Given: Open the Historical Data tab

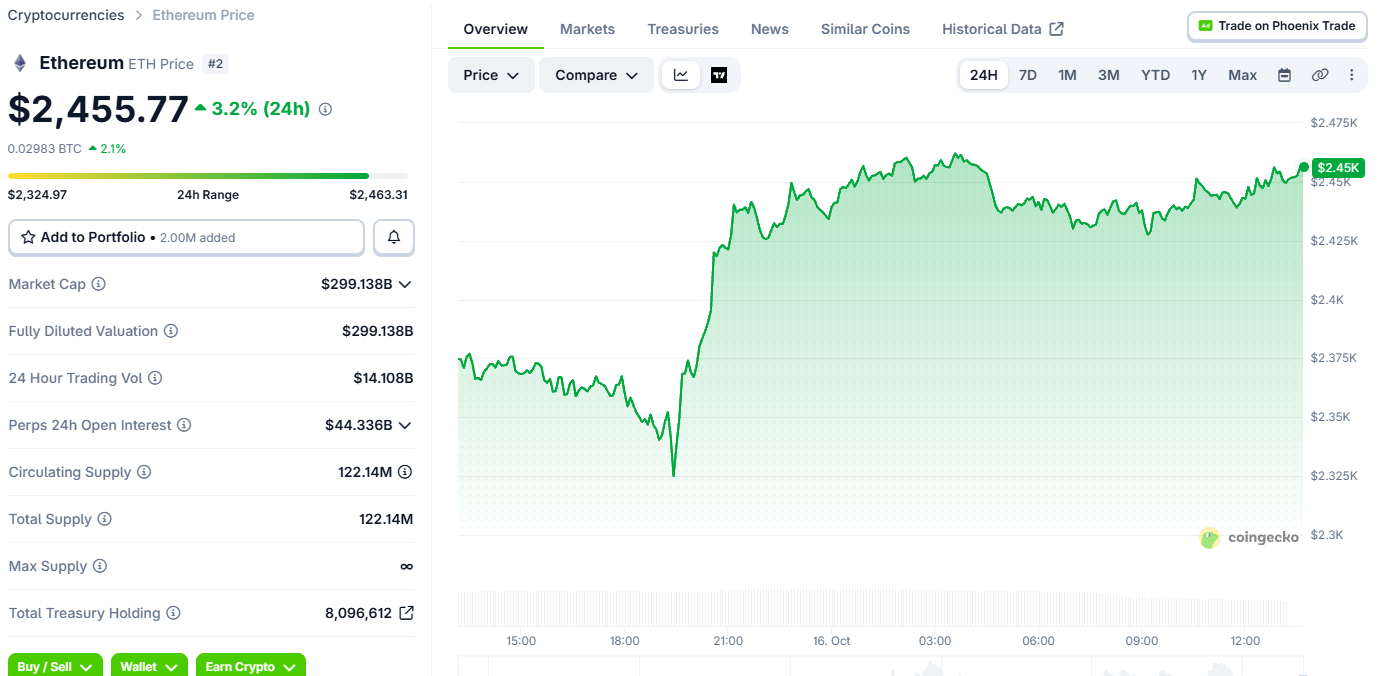Looking at the screenshot, I should point(1003,29).
